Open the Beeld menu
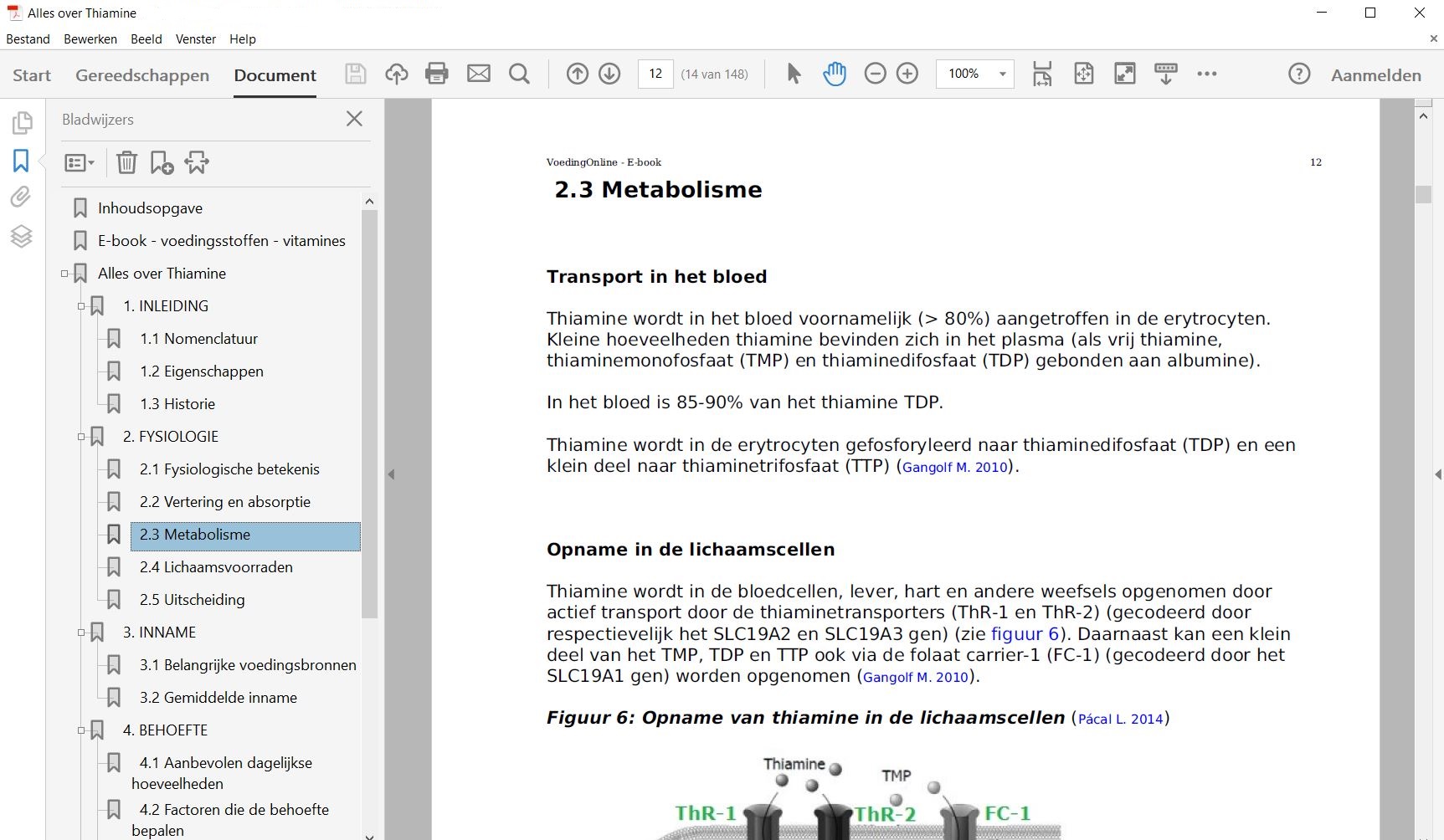The height and width of the screenshot is (840, 1444). pos(146,38)
